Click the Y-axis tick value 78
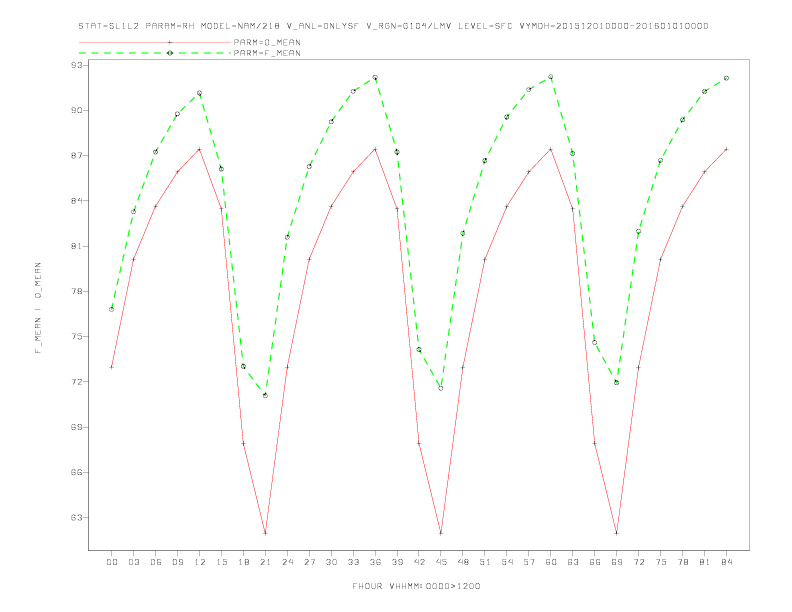The image size is (792, 612). pyautogui.click(x=77, y=291)
